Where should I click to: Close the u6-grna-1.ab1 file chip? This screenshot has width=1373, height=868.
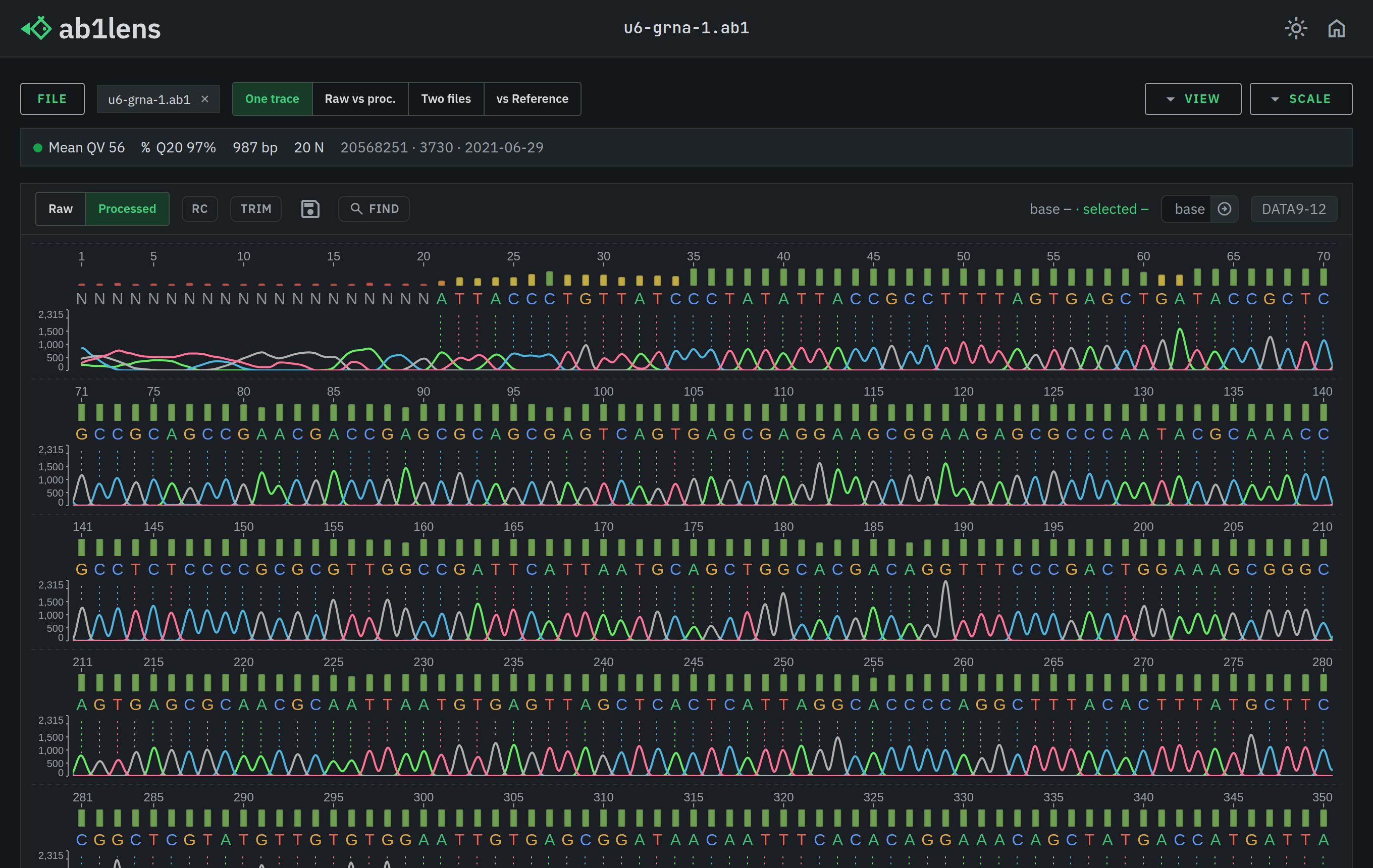pos(205,99)
